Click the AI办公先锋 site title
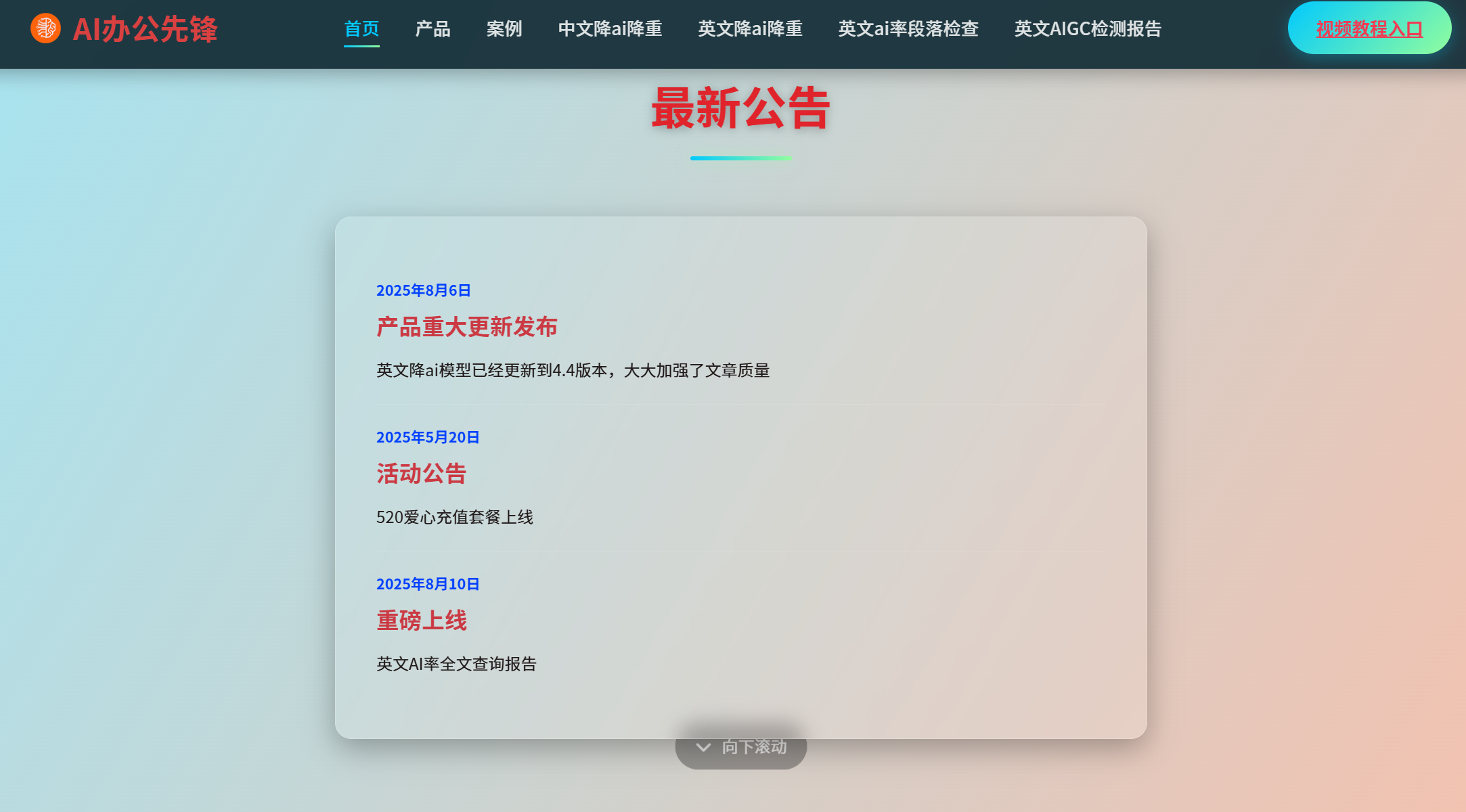Image resolution: width=1466 pixels, height=812 pixels. pos(145,29)
